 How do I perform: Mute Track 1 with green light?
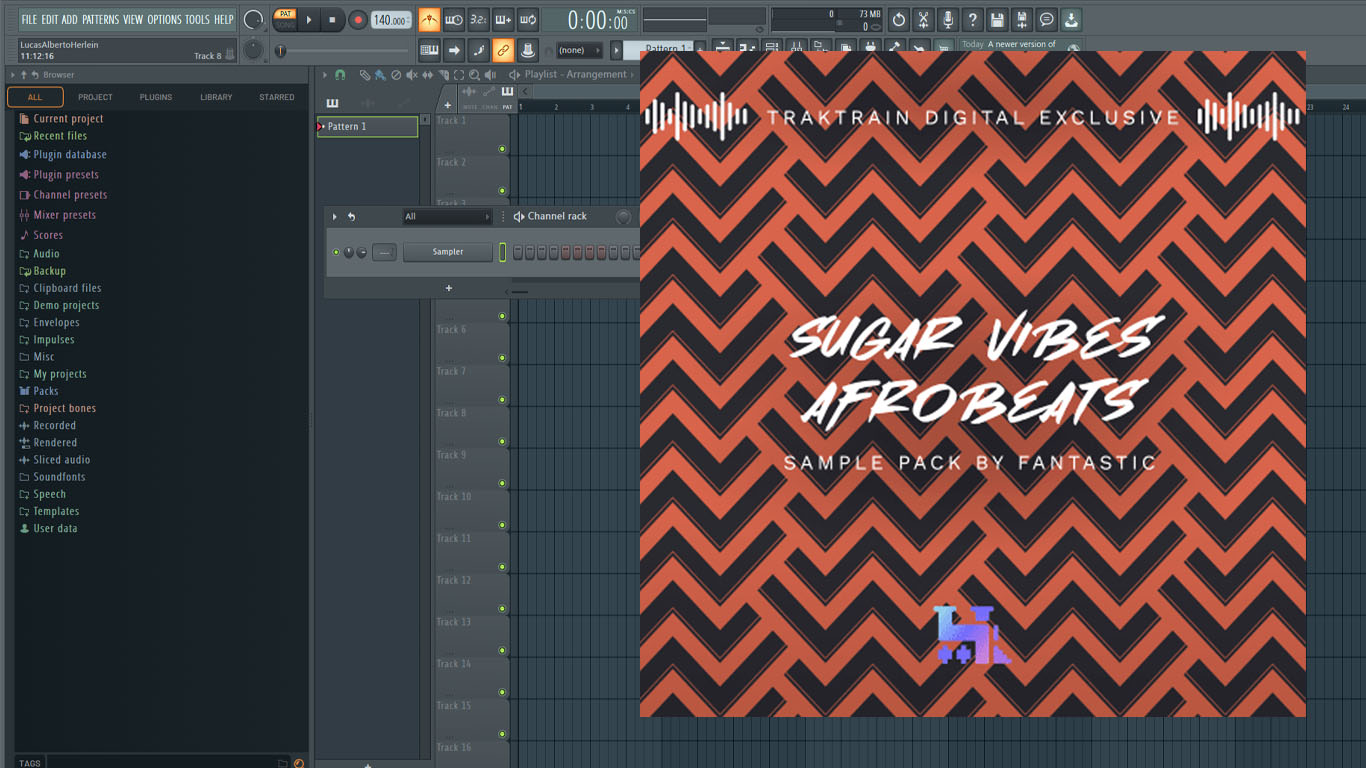coord(502,149)
